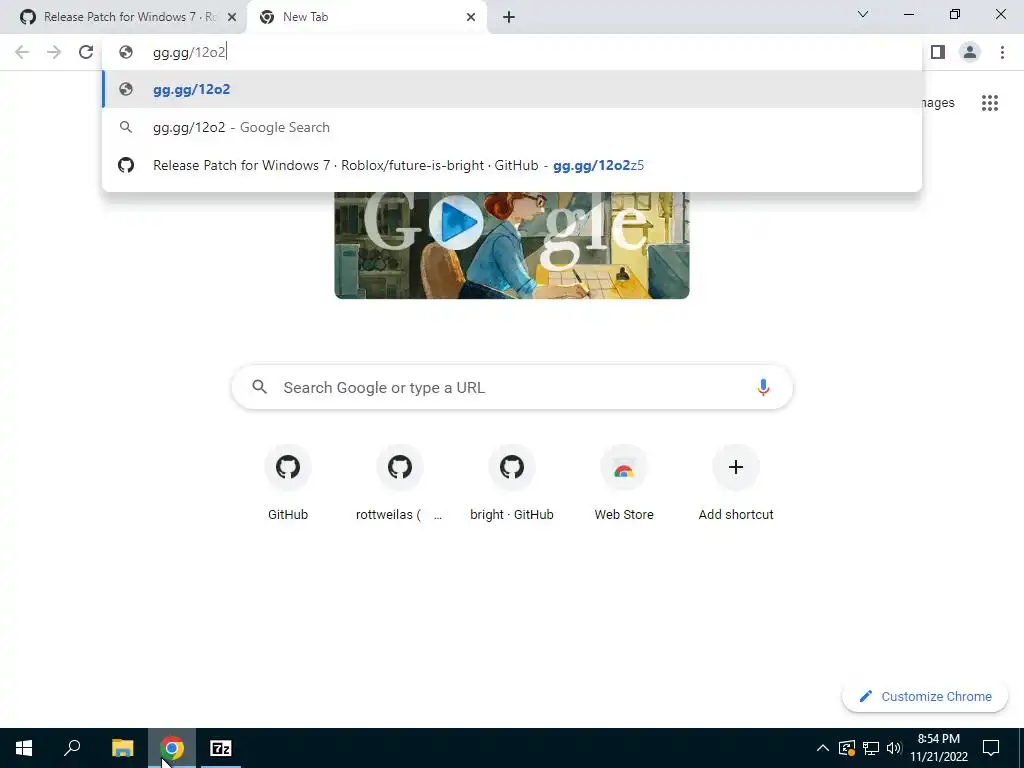This screenshot has height=768, width=1024.
Task: Open File Explorer from the taskbar
Action: coord(122,748)
